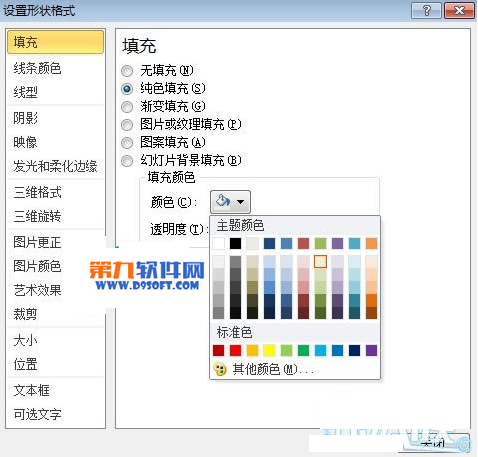Select the orange theme color swatch
Viewport: 478px width, 457px height.
point(371,243)
